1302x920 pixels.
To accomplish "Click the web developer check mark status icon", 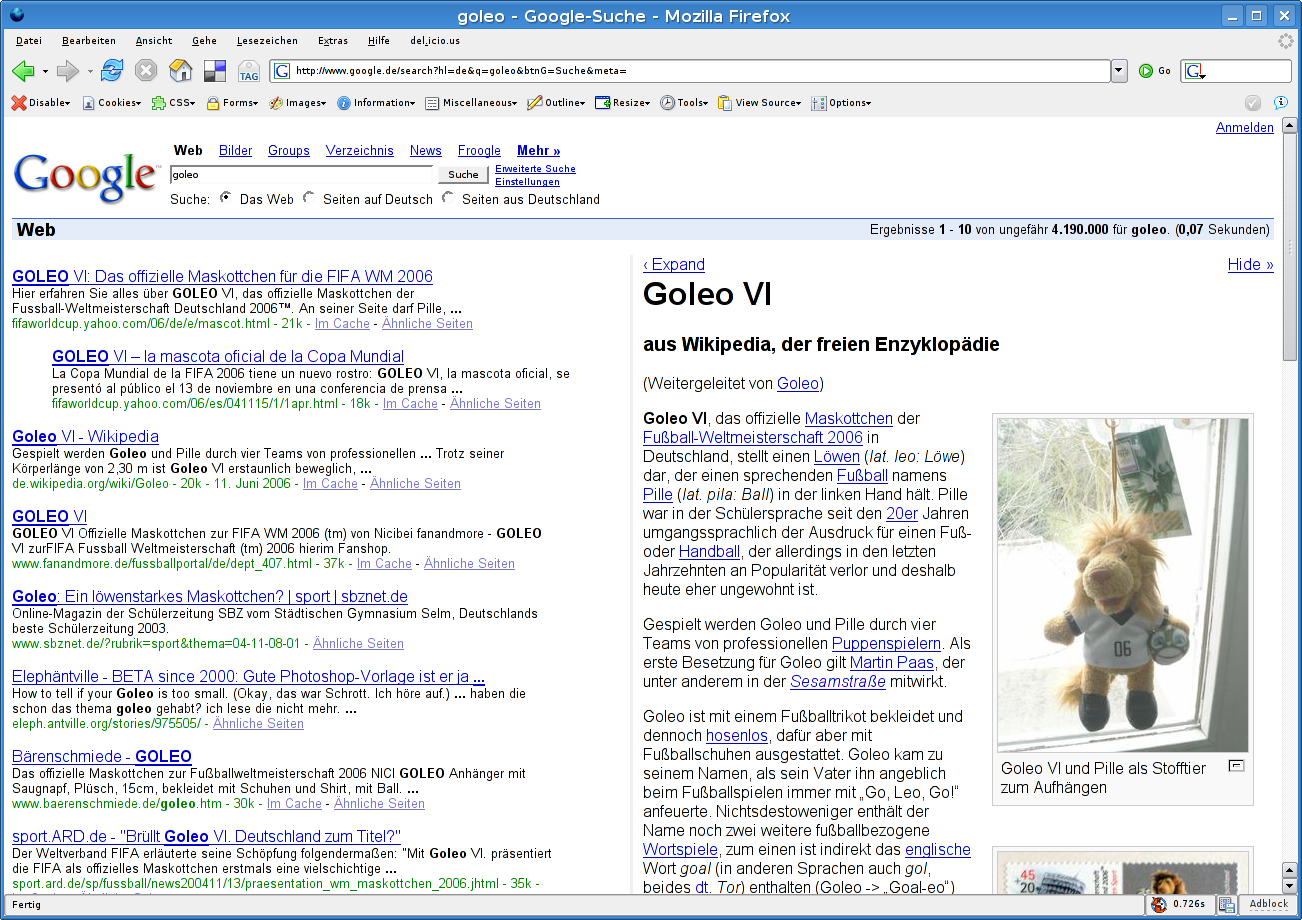I will tap(1252, 103).
